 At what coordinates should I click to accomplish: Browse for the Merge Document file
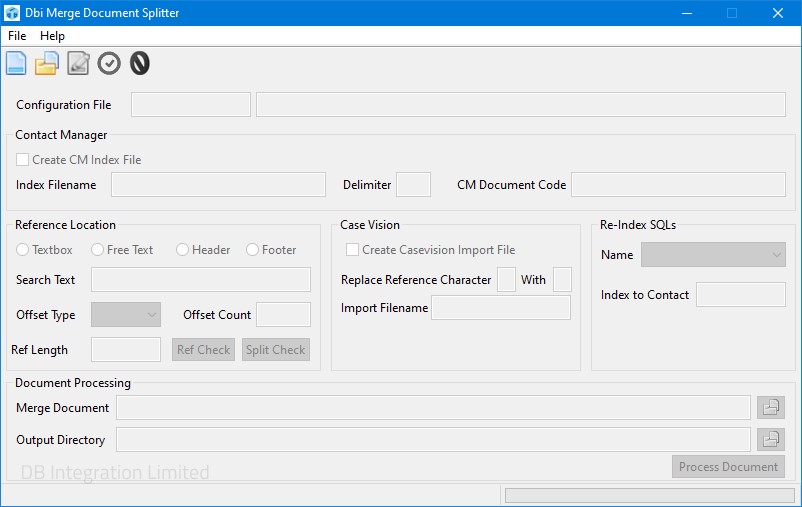point(771,407)
